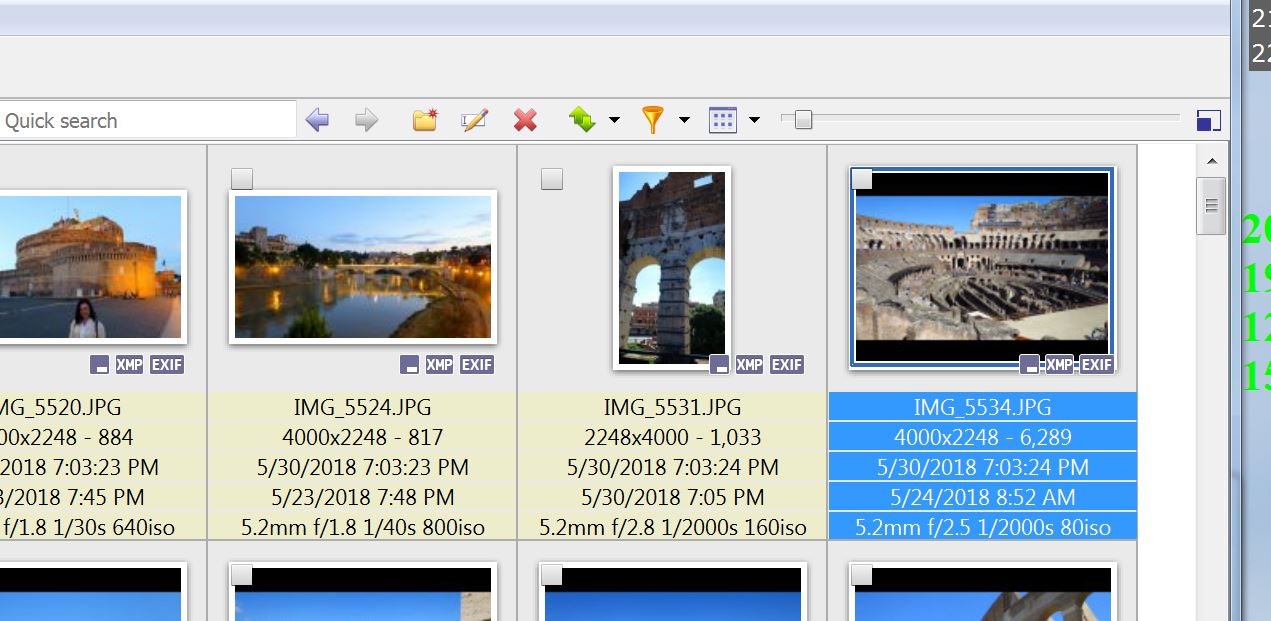The image size is (1271, 621).
Task: Click '5.2mm f/1.8 1/40s 800iso' exposure text
Action: click(x=363, y=527)
